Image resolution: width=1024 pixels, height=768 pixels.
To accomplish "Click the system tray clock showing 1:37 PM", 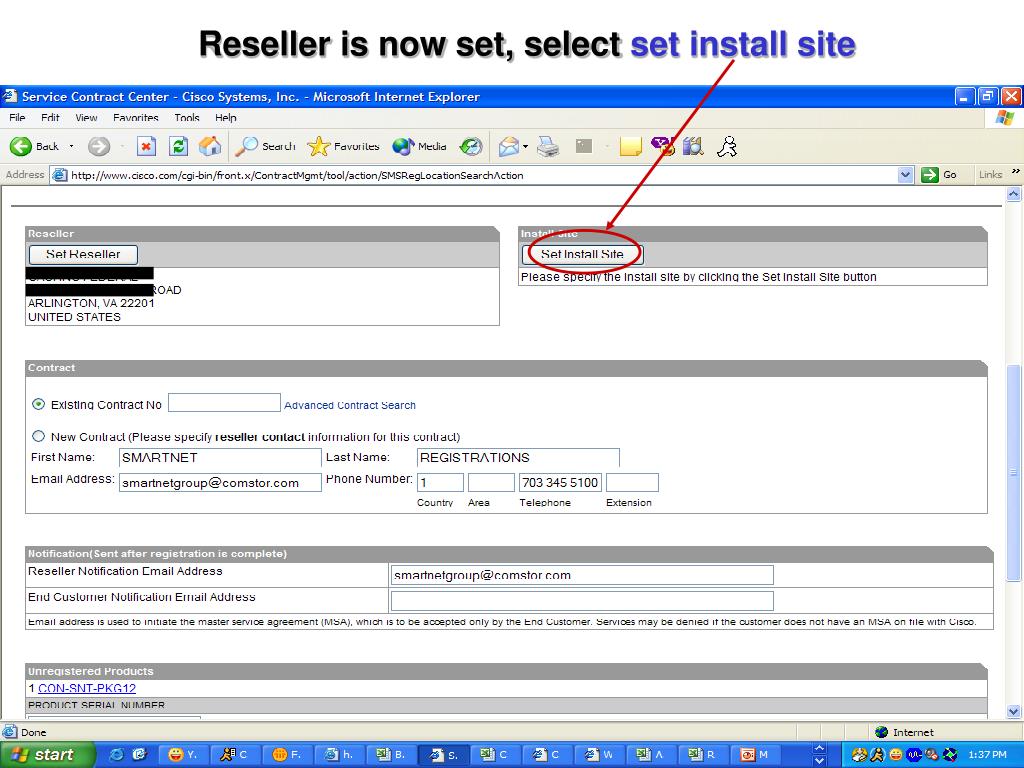I will (x=987, y=755).
